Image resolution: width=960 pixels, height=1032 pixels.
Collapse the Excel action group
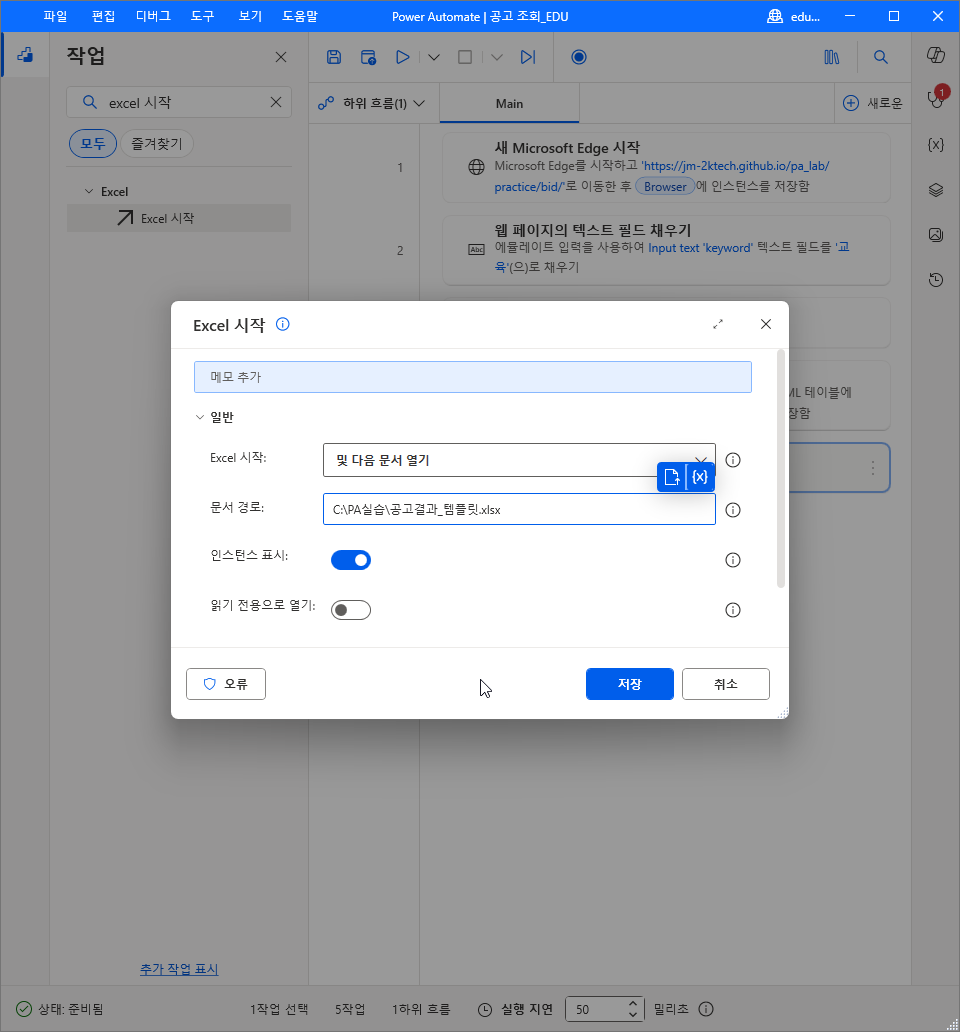tap(89, 192)
